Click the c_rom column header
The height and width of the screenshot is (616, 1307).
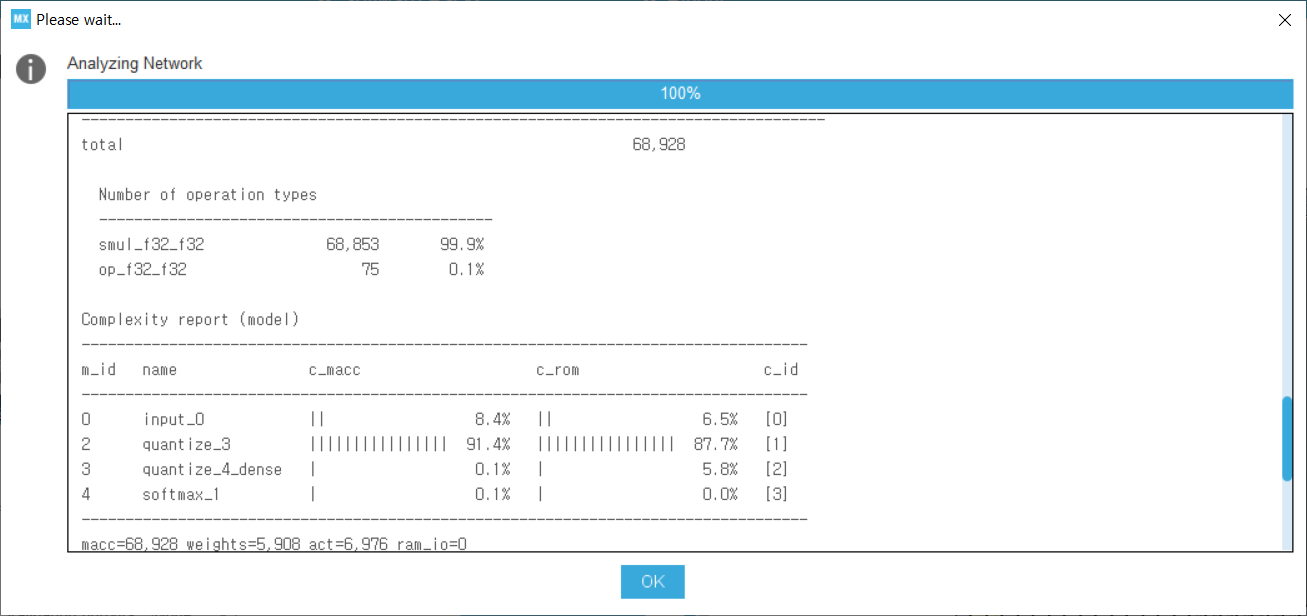(557, 370)
